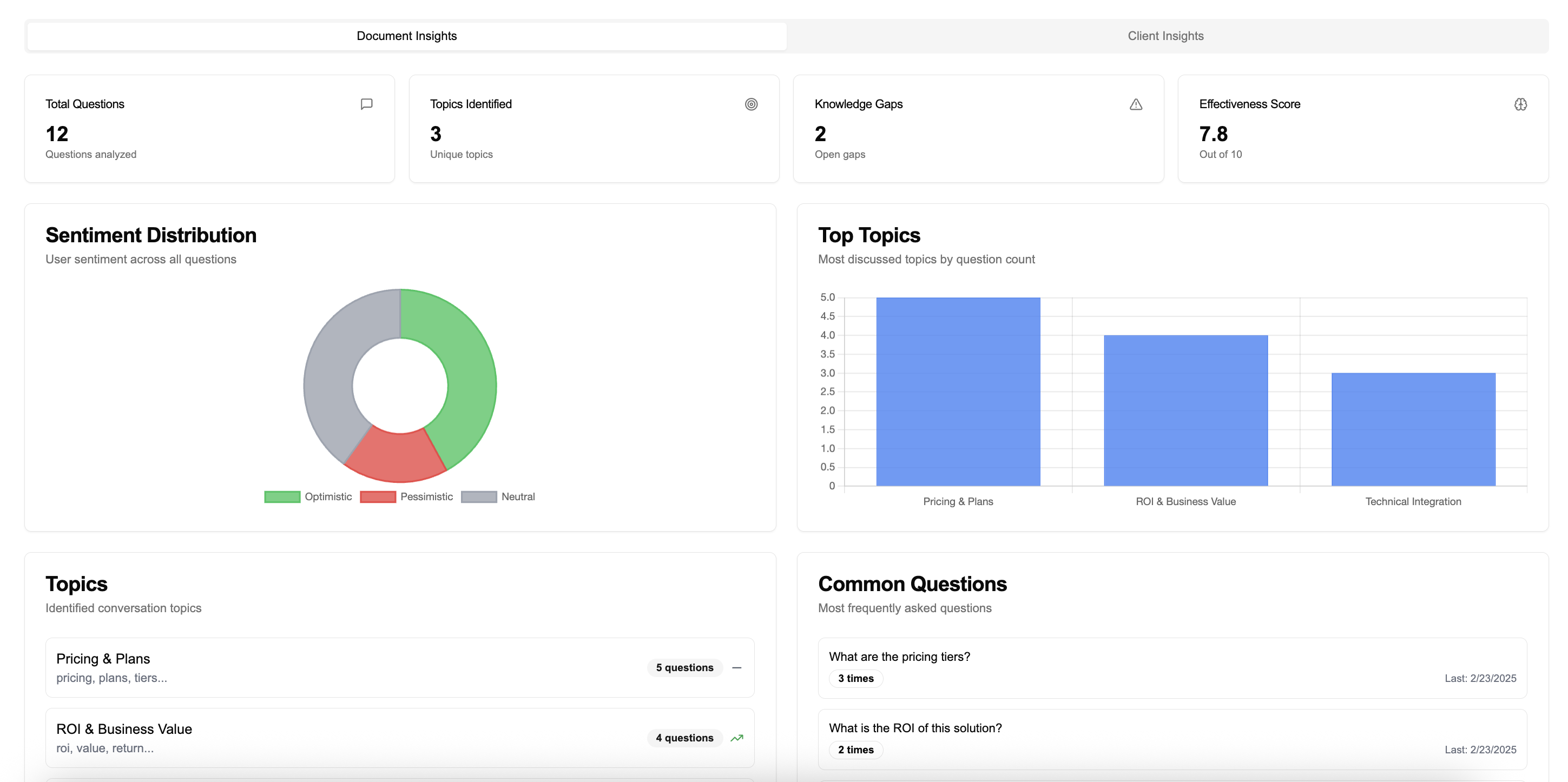The height and width of the screenshot is (782, 1568).
Task: Select the Document Insights tab
Action: (x=406, y=35)
